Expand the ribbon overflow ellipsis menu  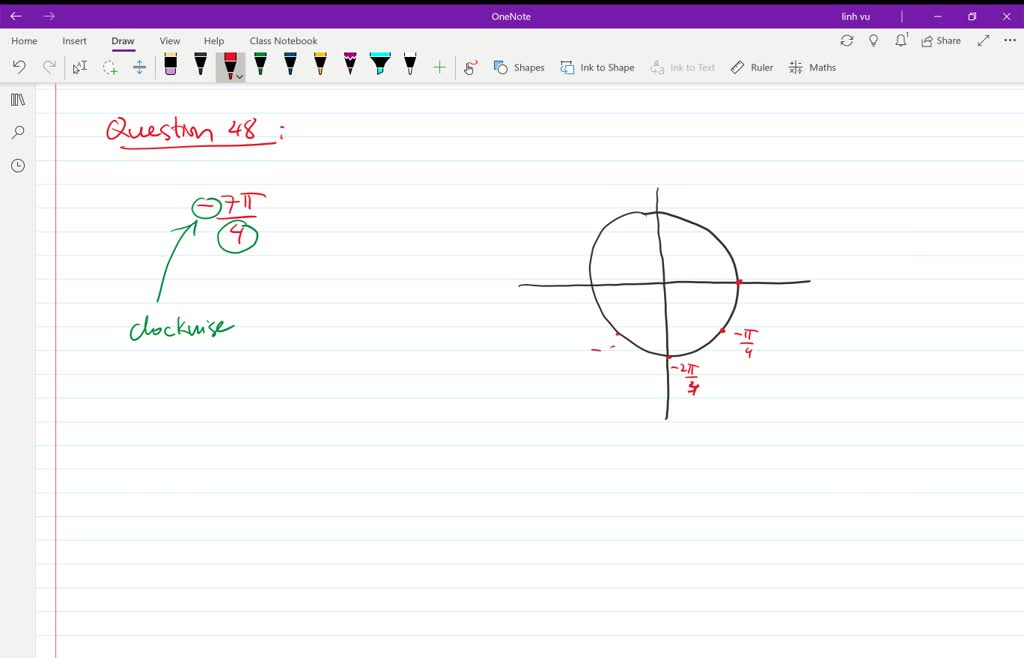[x=1009, y=40]
